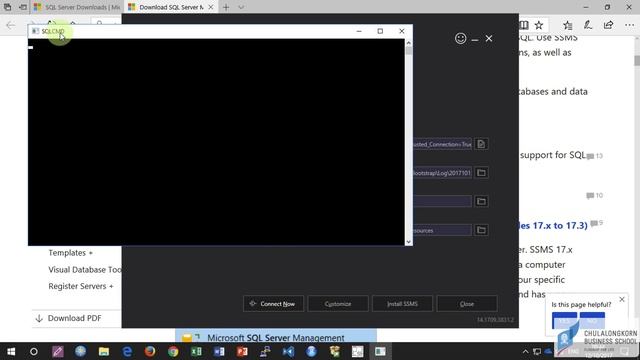
Task: Click the SQL log folder path field
Action: coord(442,173)
